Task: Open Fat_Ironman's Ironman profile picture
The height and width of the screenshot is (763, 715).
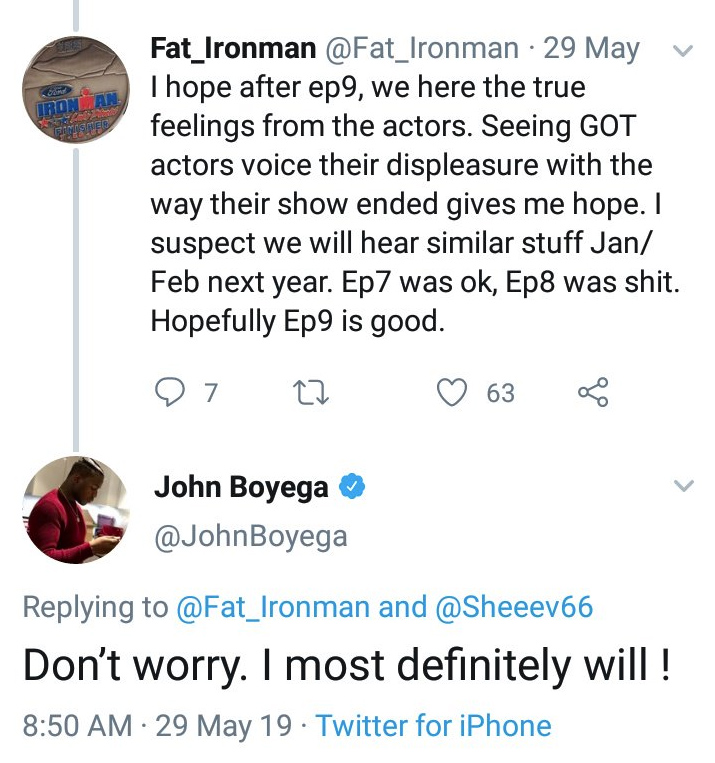Action: pos(77,87)
